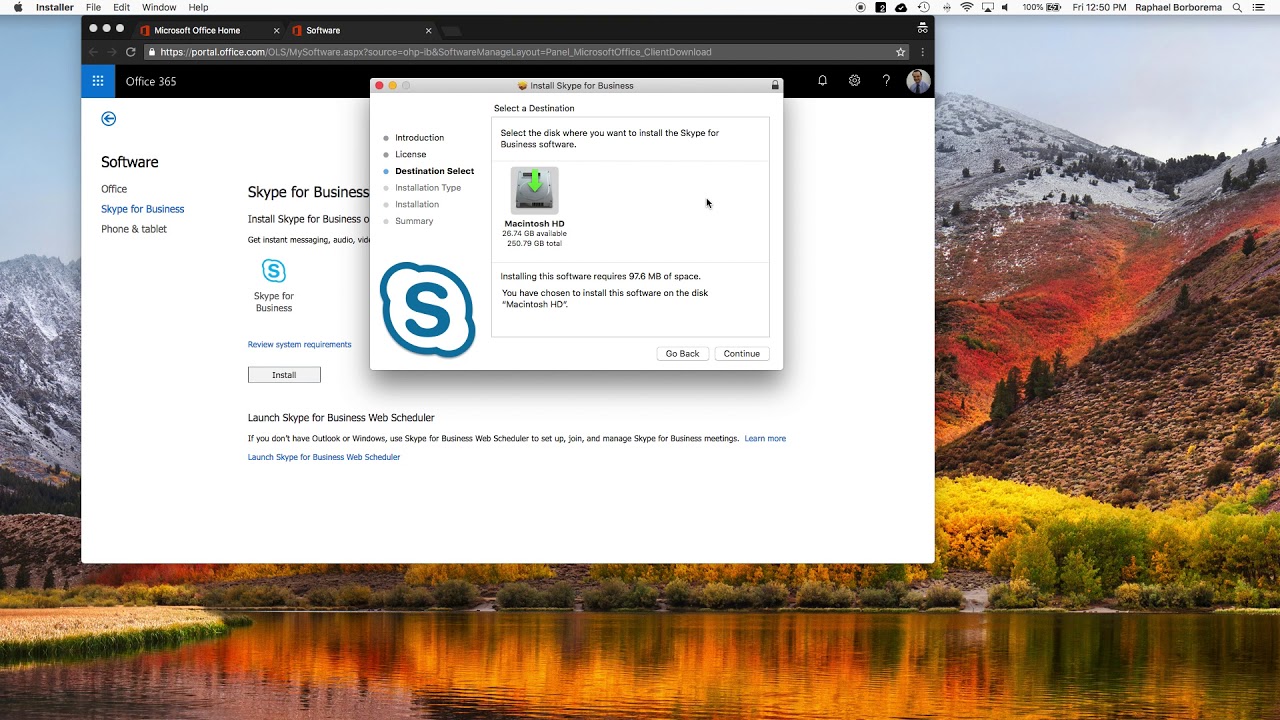Click the Bluetooth menu bar icon
Image resolution: width=1280 pixels, height=720 pixels.
pyautogui.click(x=945, y=7)
